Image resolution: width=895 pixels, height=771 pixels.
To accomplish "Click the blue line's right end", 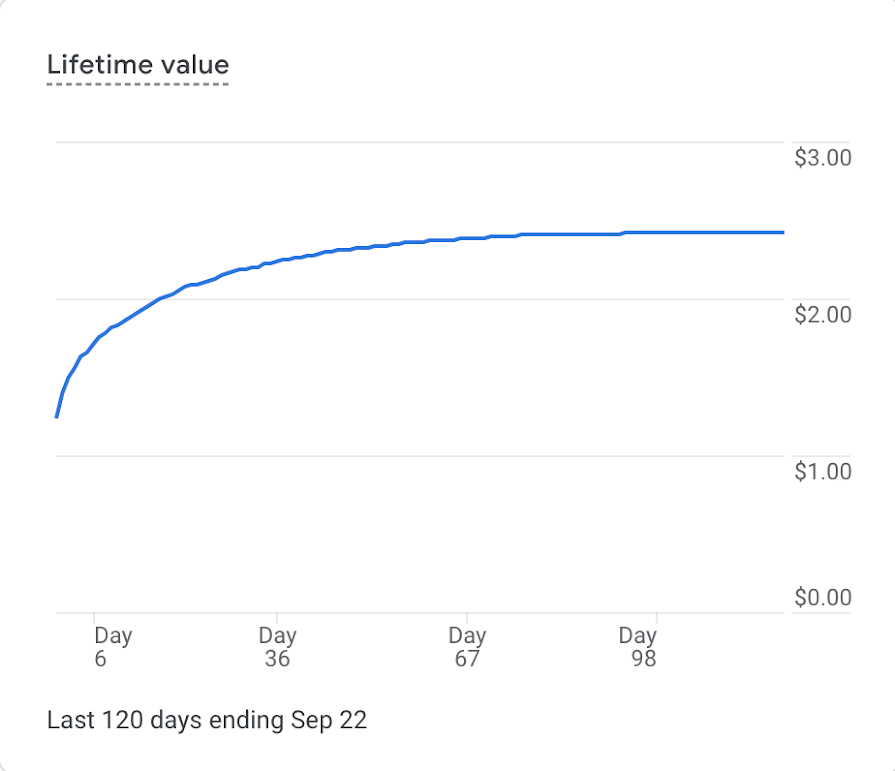I will click(x=782, y=232).
